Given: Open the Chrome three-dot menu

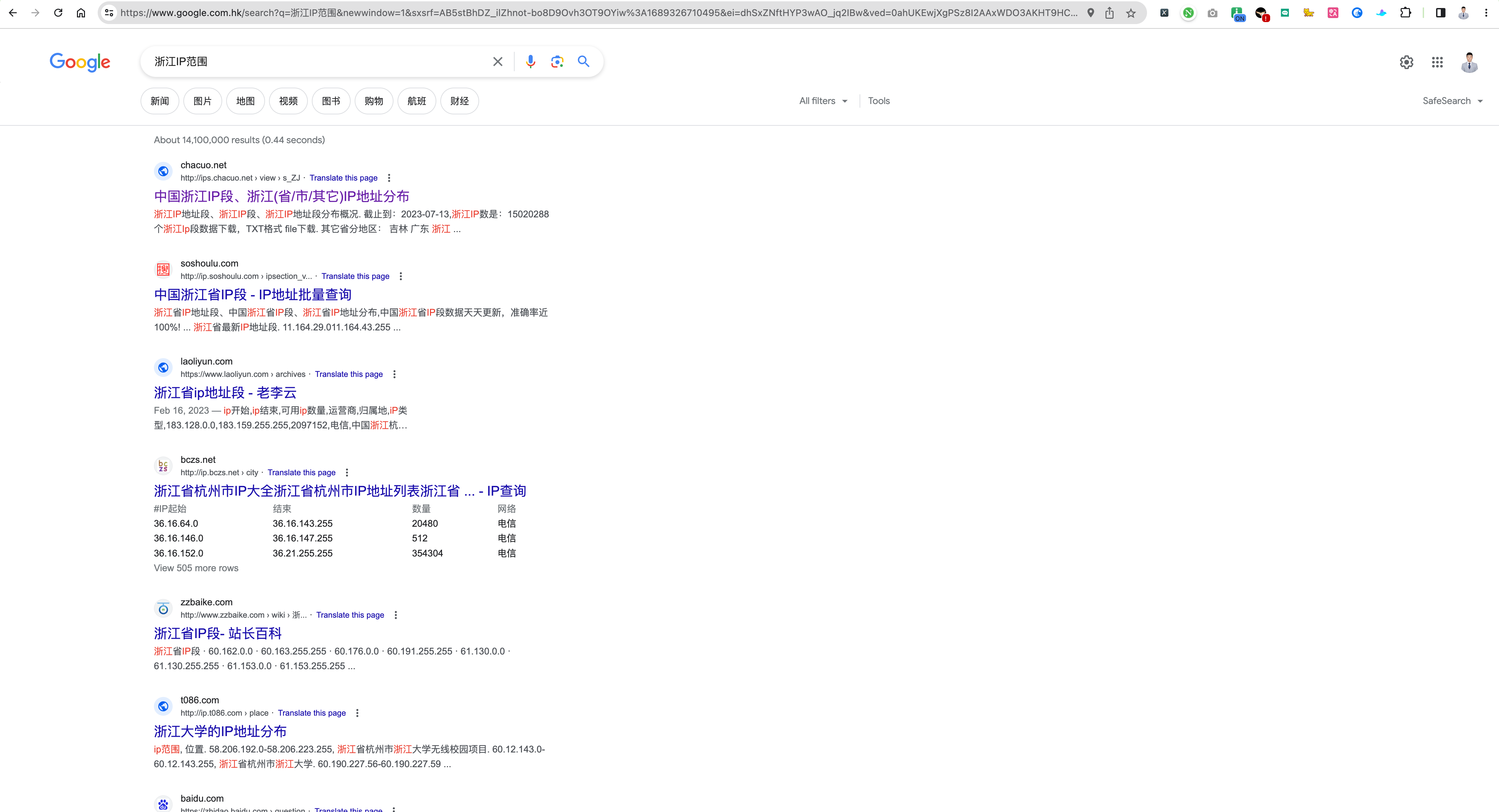Looking at the screenshot, I should click(x=1486, y=13).
